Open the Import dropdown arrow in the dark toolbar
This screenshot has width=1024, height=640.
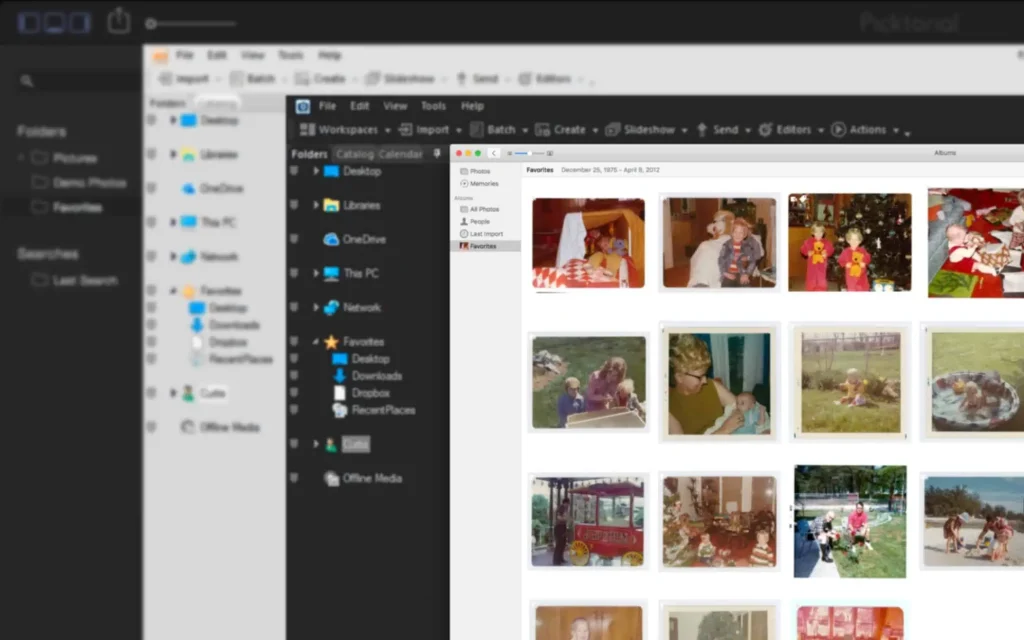[x=459, y=130]
